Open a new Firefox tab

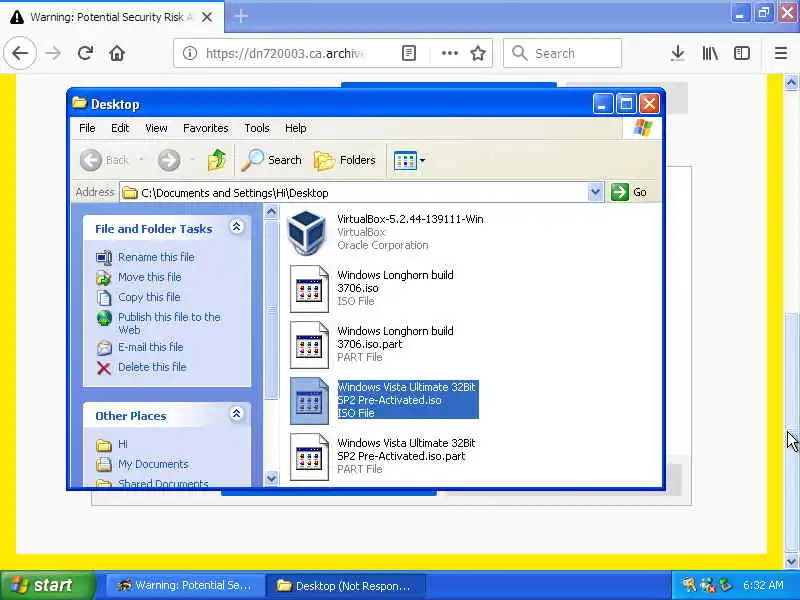coord(241,17)
